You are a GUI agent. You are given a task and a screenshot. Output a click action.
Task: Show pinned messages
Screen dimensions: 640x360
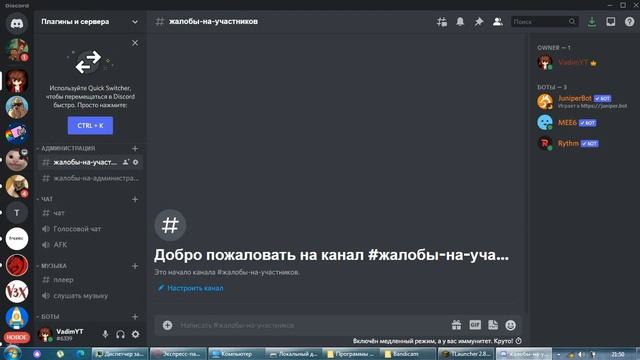point(479,22)
